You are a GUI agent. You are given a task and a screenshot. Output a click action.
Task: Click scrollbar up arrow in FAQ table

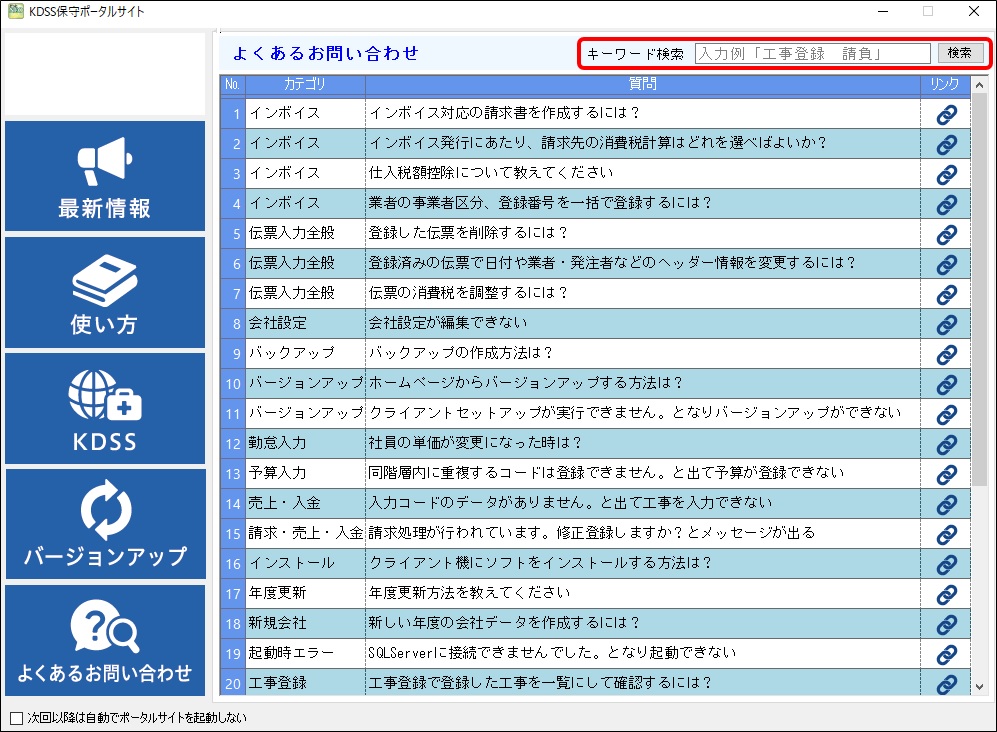[979, 85]
